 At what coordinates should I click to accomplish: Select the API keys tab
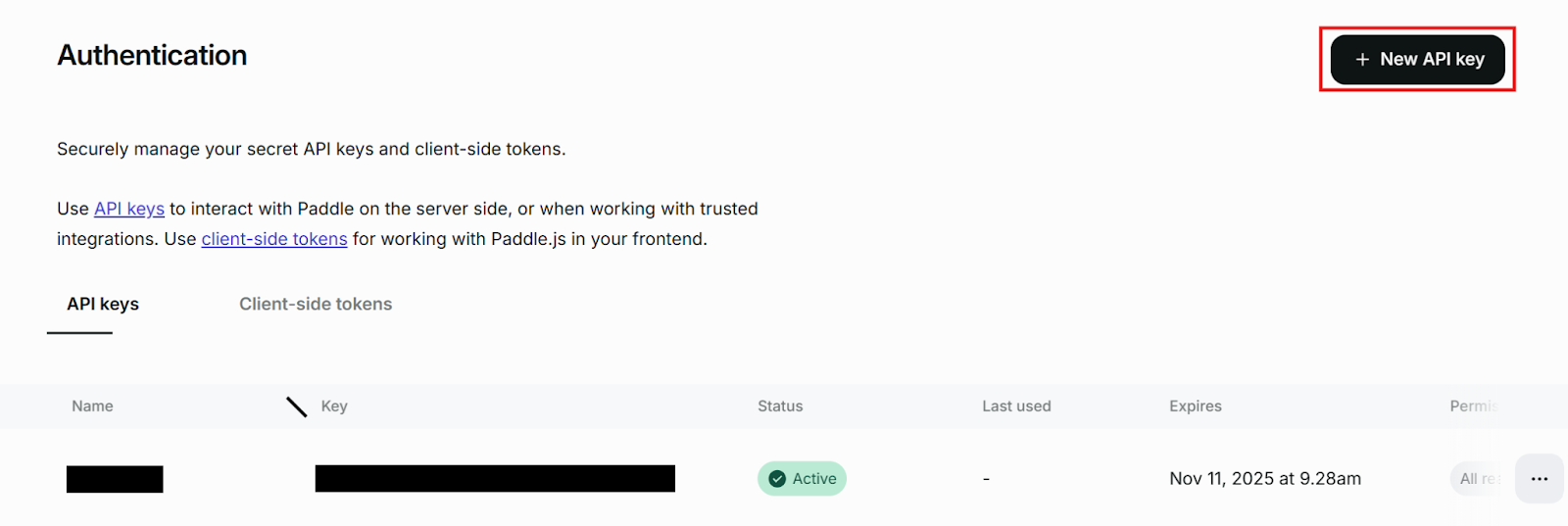tap(103, 305)
